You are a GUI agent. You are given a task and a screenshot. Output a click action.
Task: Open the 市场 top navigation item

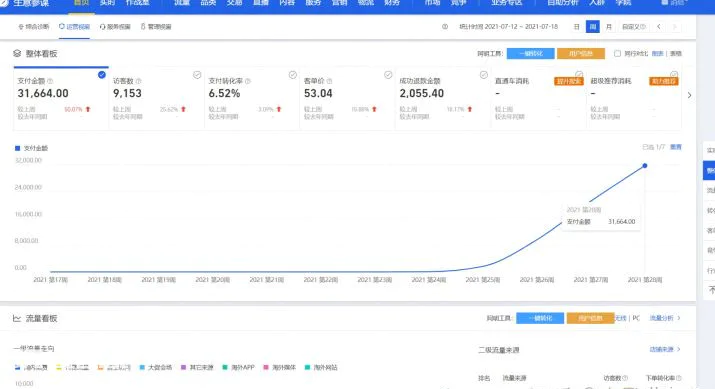[x=432, y=3]
